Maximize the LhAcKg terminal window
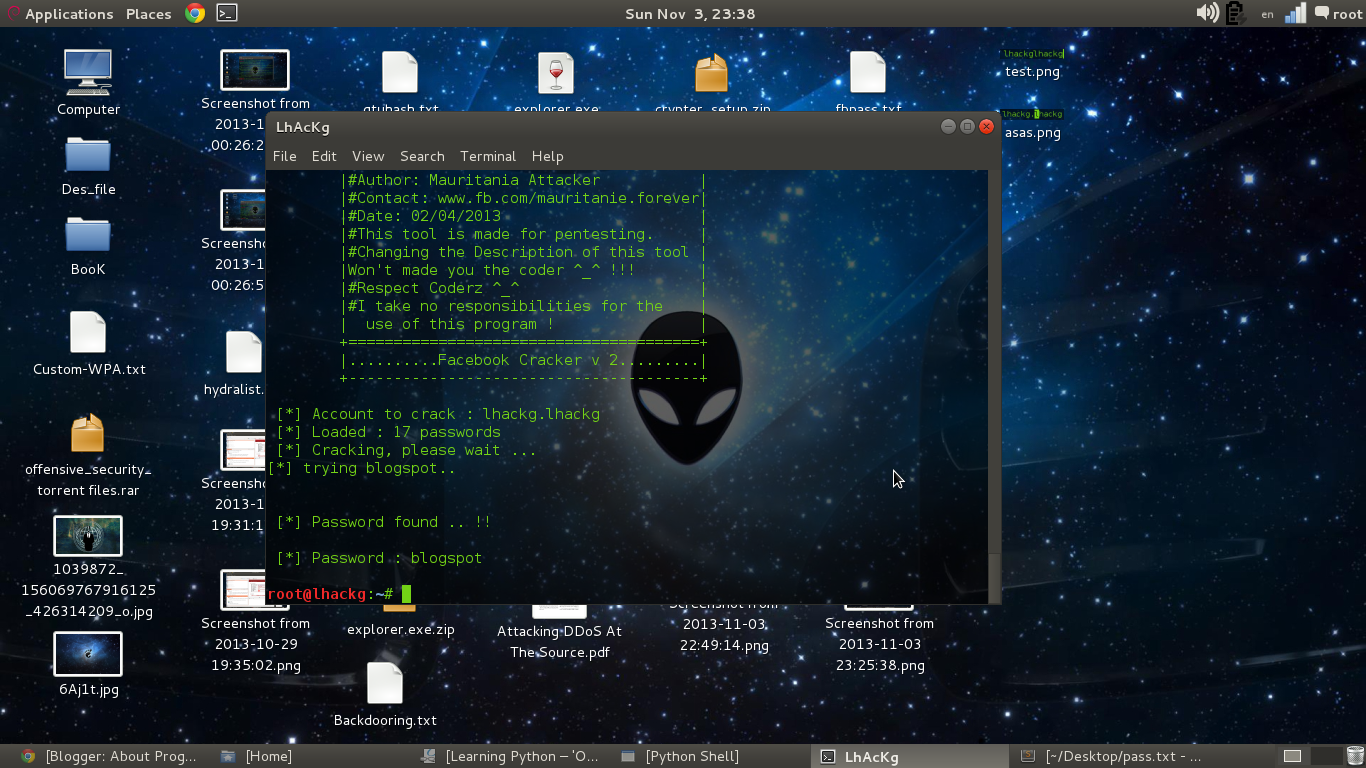This screenshot has width=1366, height=768. [x=967, y=126]
